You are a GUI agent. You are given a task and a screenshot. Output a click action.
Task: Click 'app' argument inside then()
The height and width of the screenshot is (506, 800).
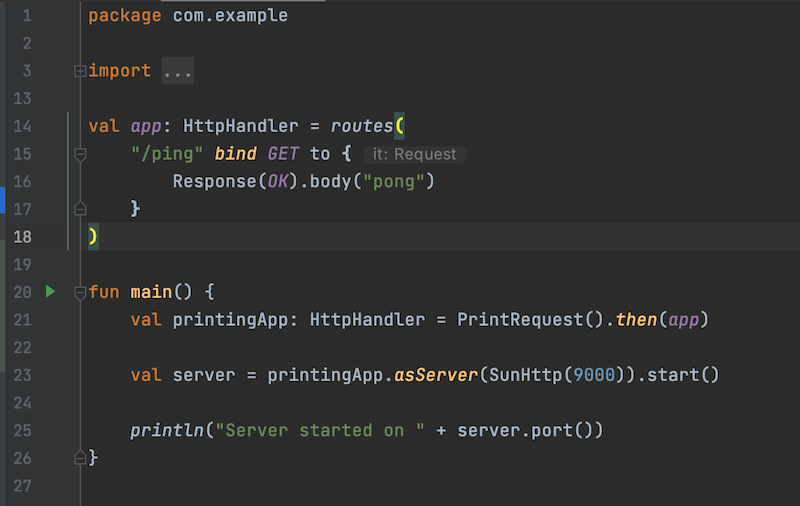pos(683,320)
